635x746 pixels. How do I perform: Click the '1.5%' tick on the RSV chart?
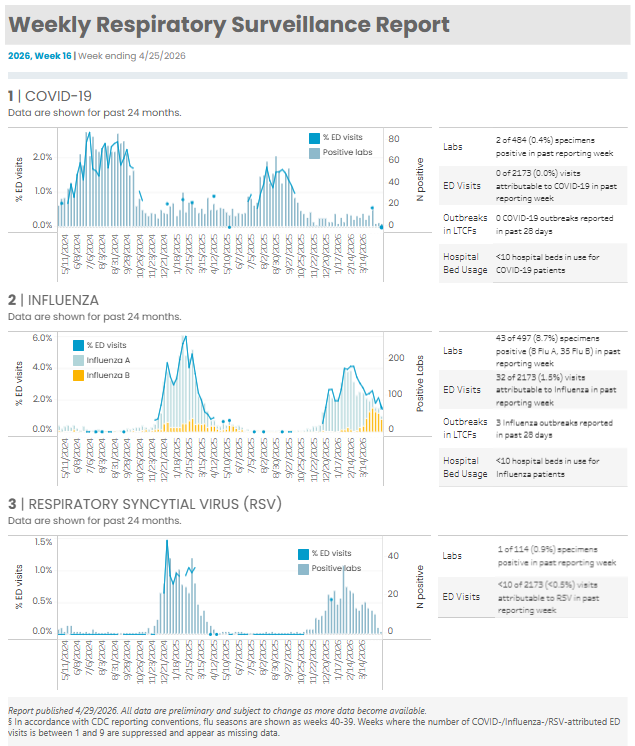click(43, 542)
